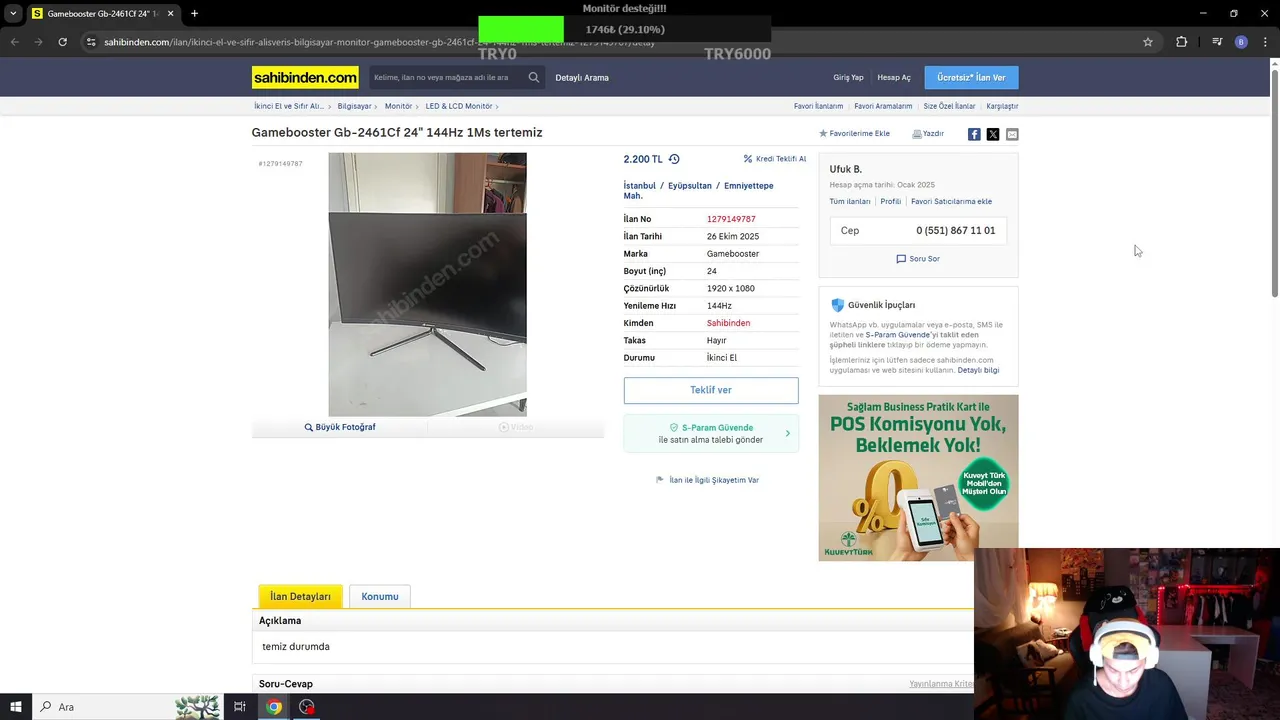Open Windows Start menu
Screen dimensions: 1280x720
pyautogui.click(x=16, y=707)
